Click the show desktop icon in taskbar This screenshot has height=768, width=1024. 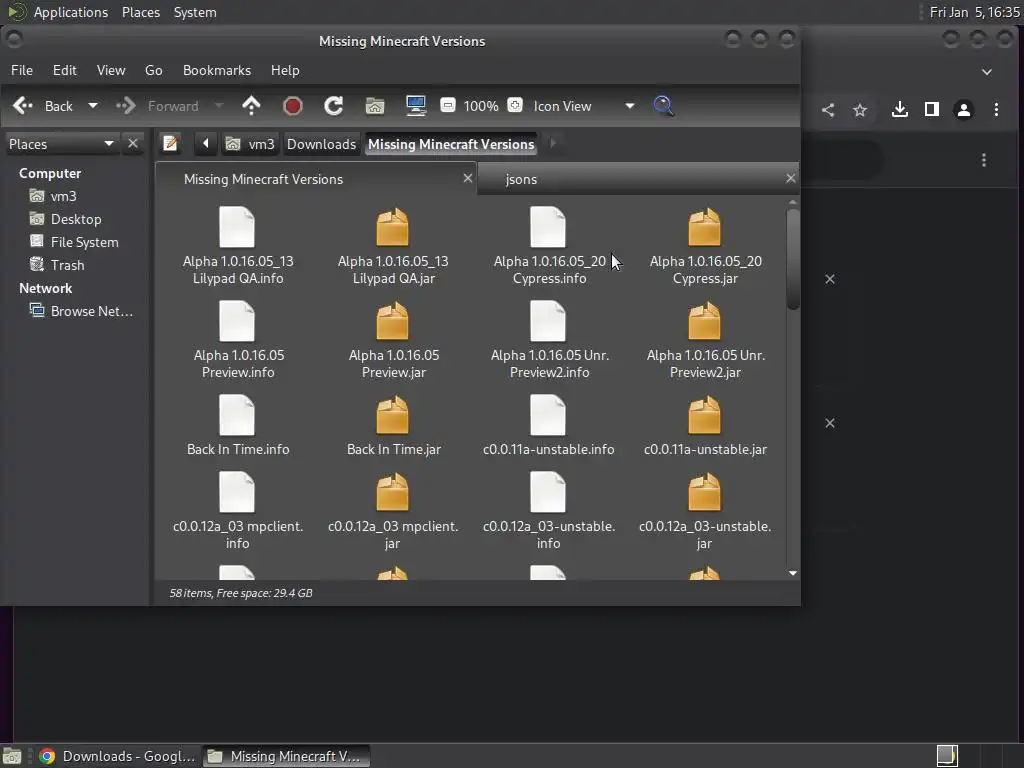pyautogui.click(x=12, y=756)
